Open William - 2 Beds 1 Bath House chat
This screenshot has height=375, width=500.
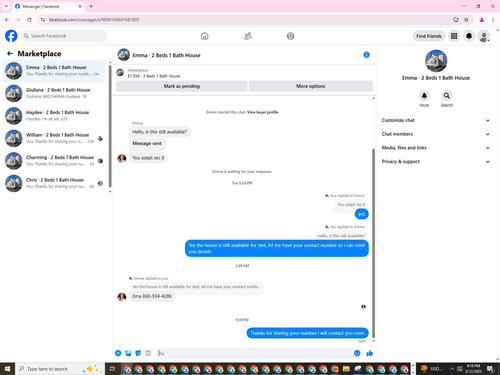pyautogui.click(x=54, y=138)
